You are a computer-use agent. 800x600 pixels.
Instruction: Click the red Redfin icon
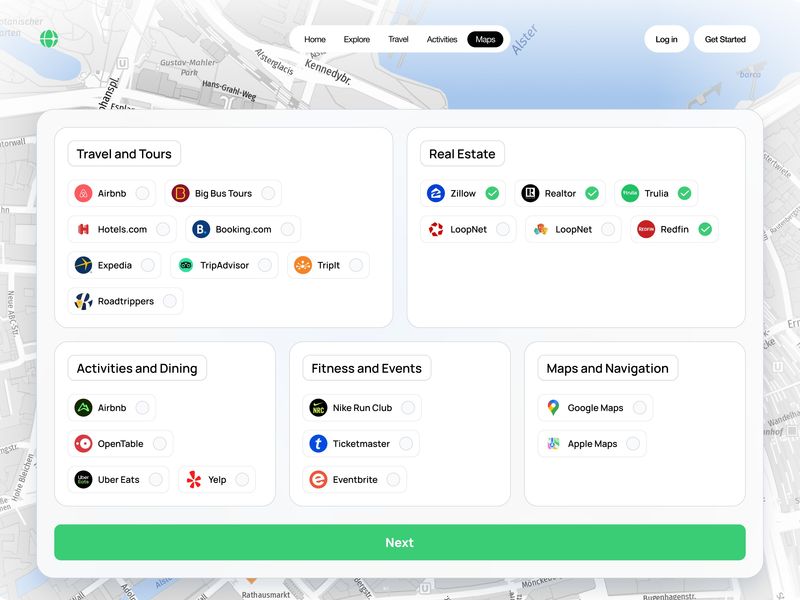[646, 229]
